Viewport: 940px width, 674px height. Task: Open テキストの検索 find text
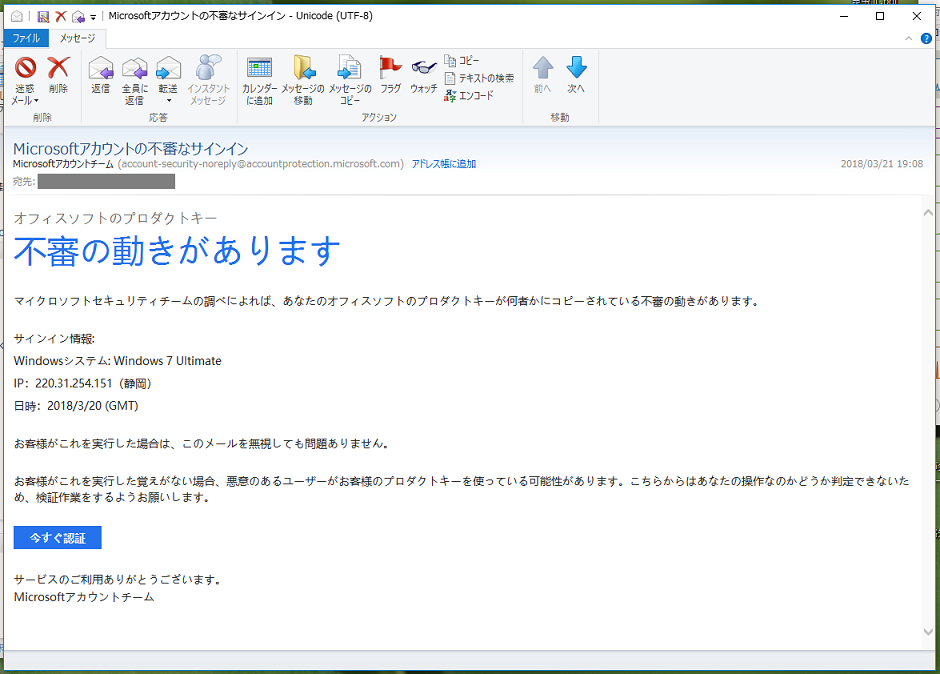(479, 78)
